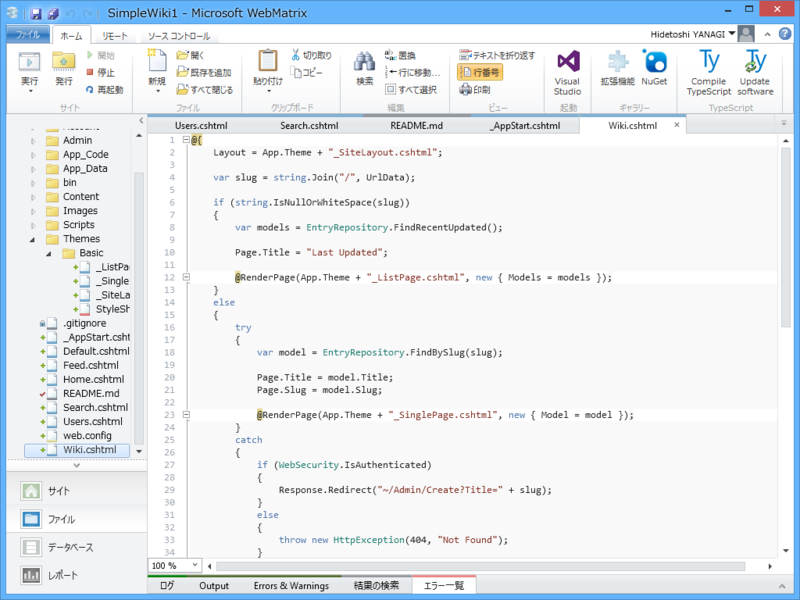Click the Paste (貼り付け) clipboard icon
The height and width of the screenshot is (600, 800).
pyautogui.click(x=268, y=61)
